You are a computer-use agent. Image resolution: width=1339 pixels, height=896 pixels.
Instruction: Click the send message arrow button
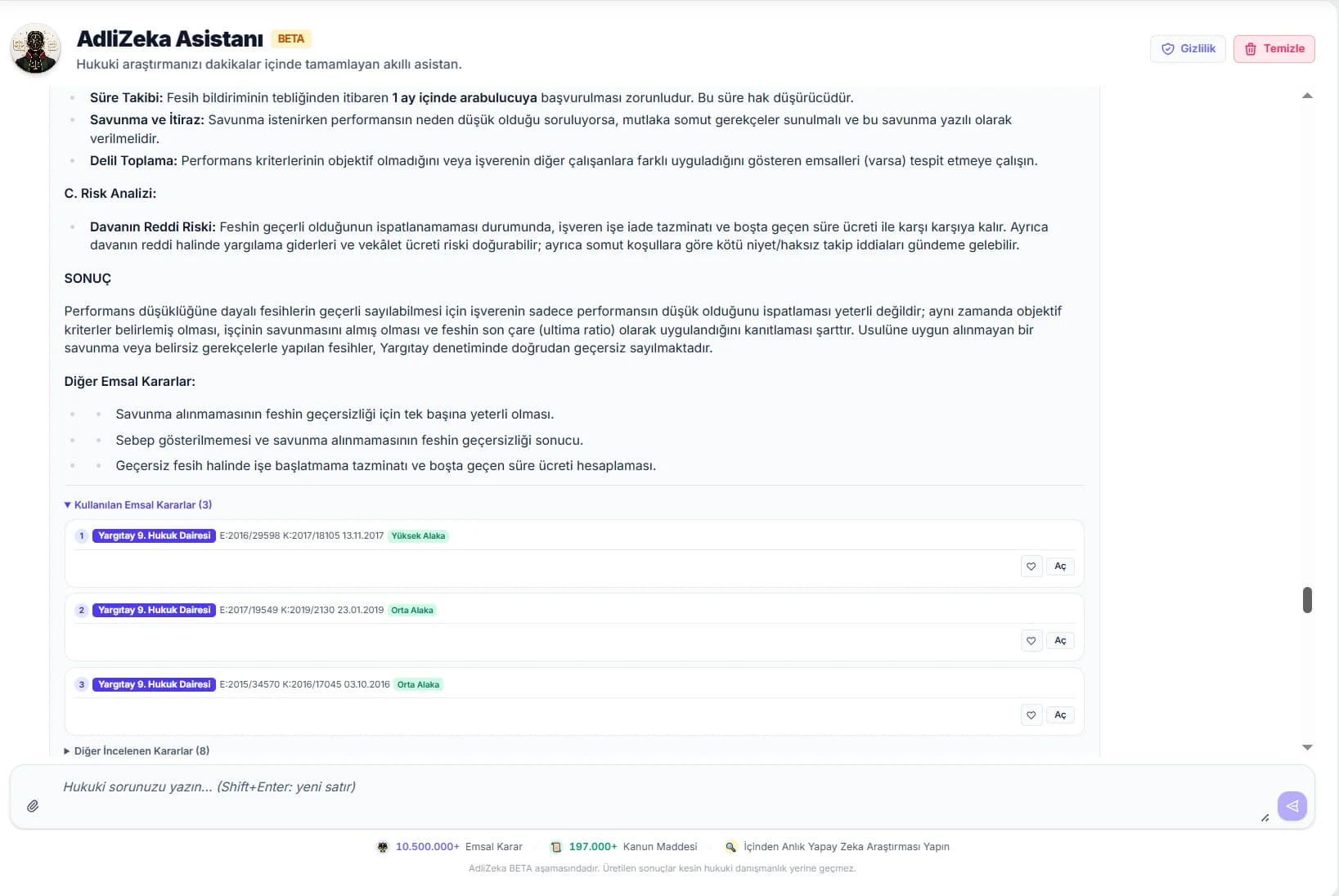coord(1292,806)
